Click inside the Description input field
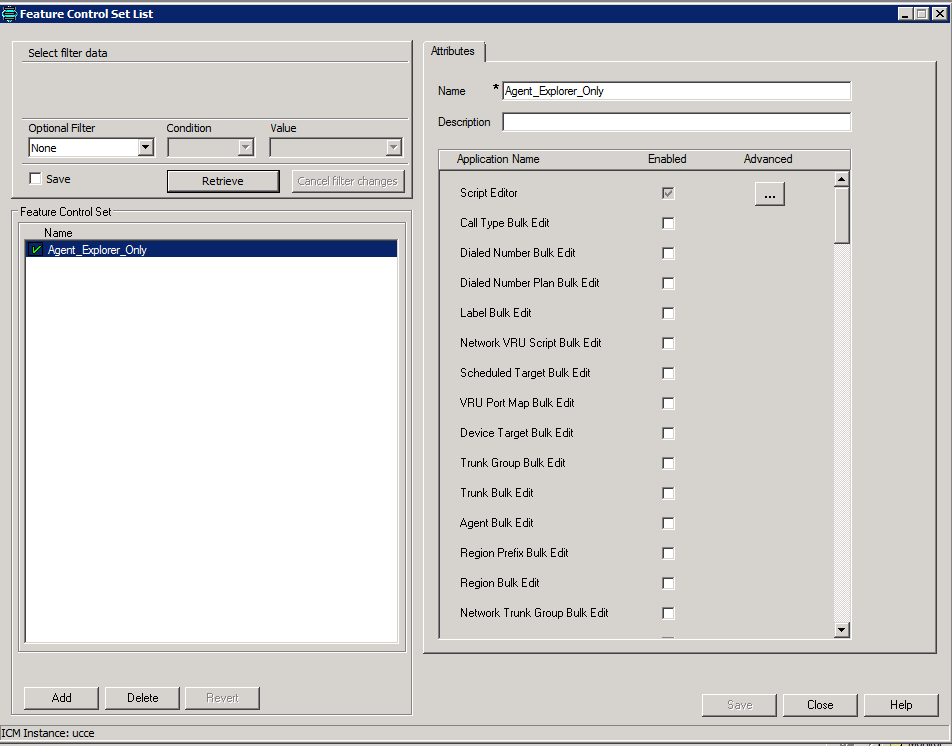 tap(676, 122)
